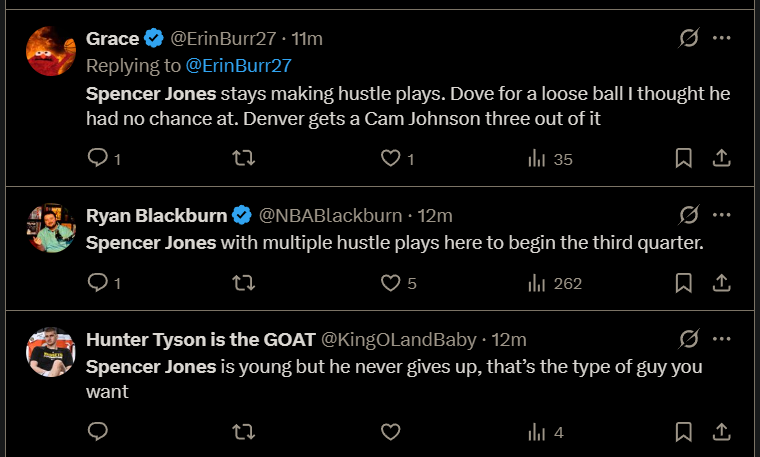The image size is (760, 457).
Task: View analytics on Ryan Blackburn's tweet (262 views)
Action: point(537,283)
